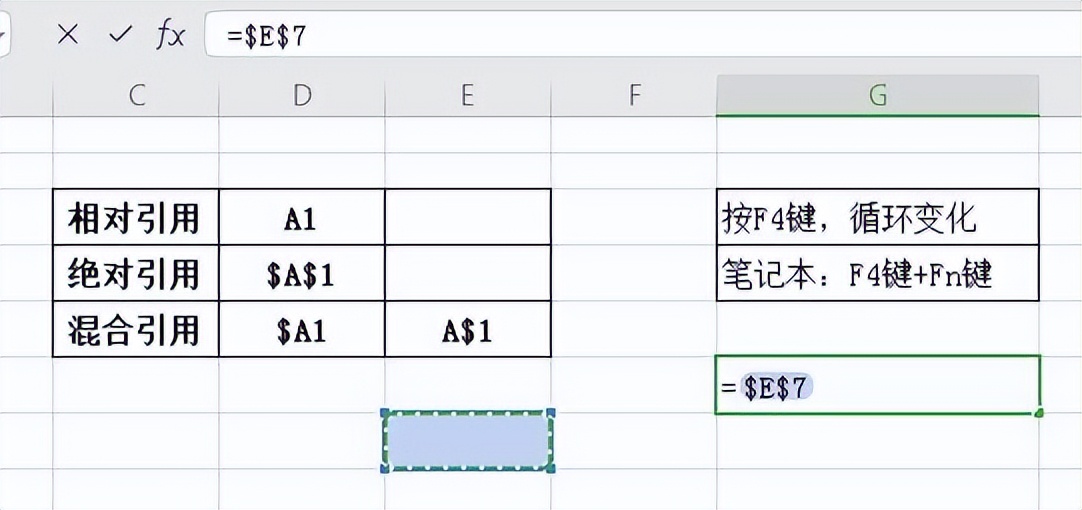The width and height of the screenshot is (1082, 510).
Task: Click the cell labeled 相对引用
Action: click(x=136, y=217)
